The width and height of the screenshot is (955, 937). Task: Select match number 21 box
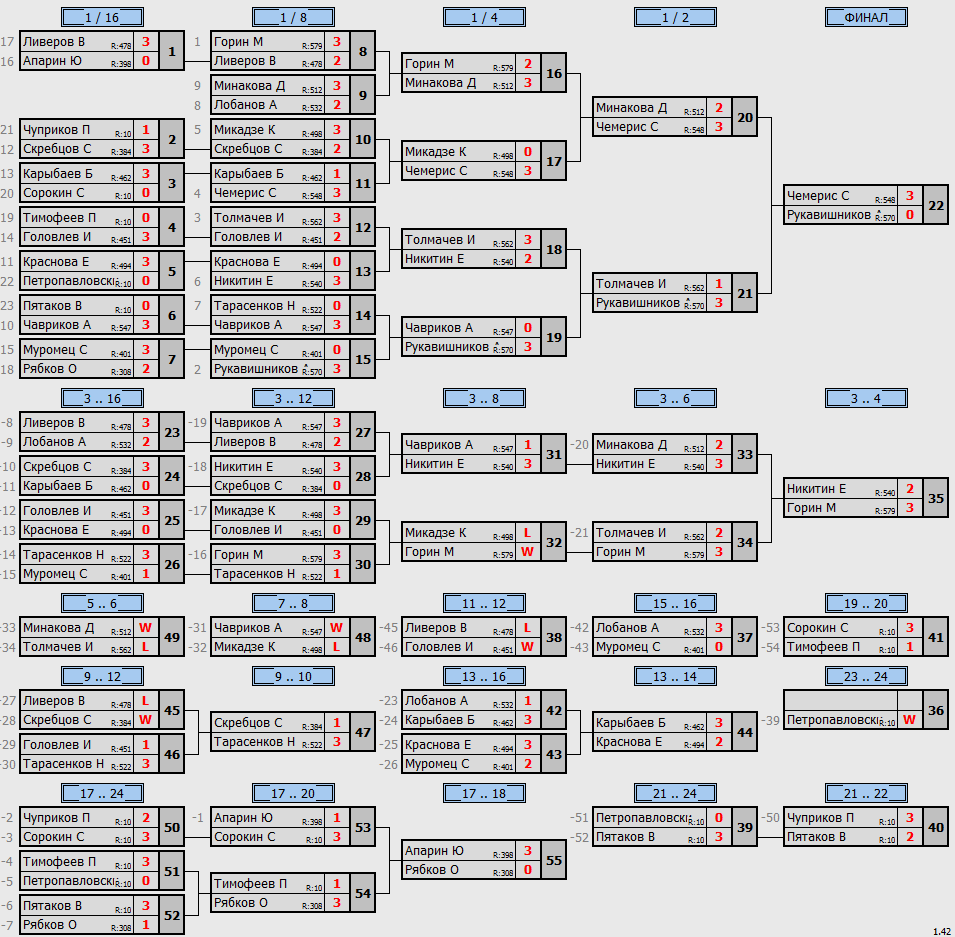(x=745, y=293)
